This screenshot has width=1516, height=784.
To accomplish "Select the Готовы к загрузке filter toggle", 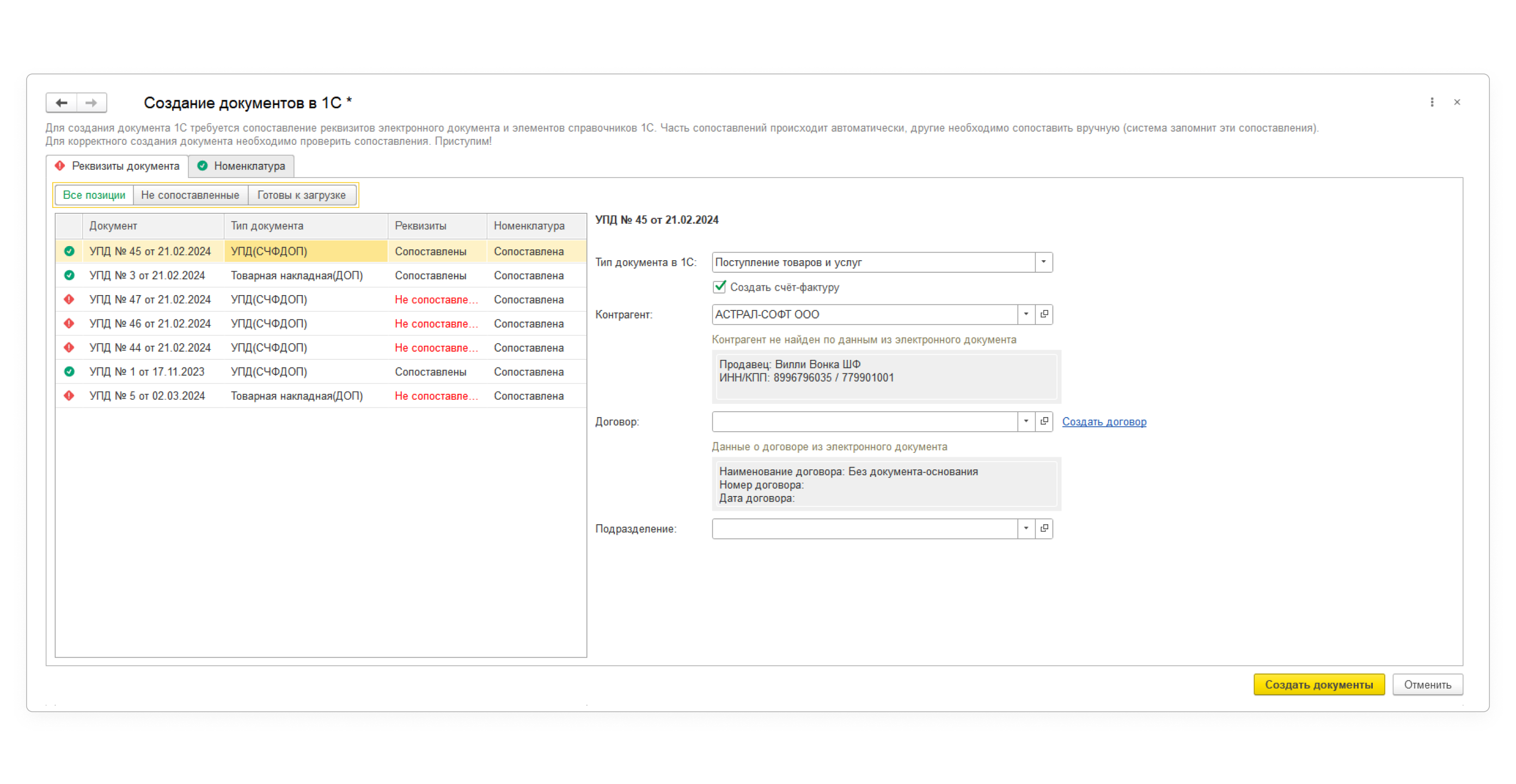I will coord(301,195).
